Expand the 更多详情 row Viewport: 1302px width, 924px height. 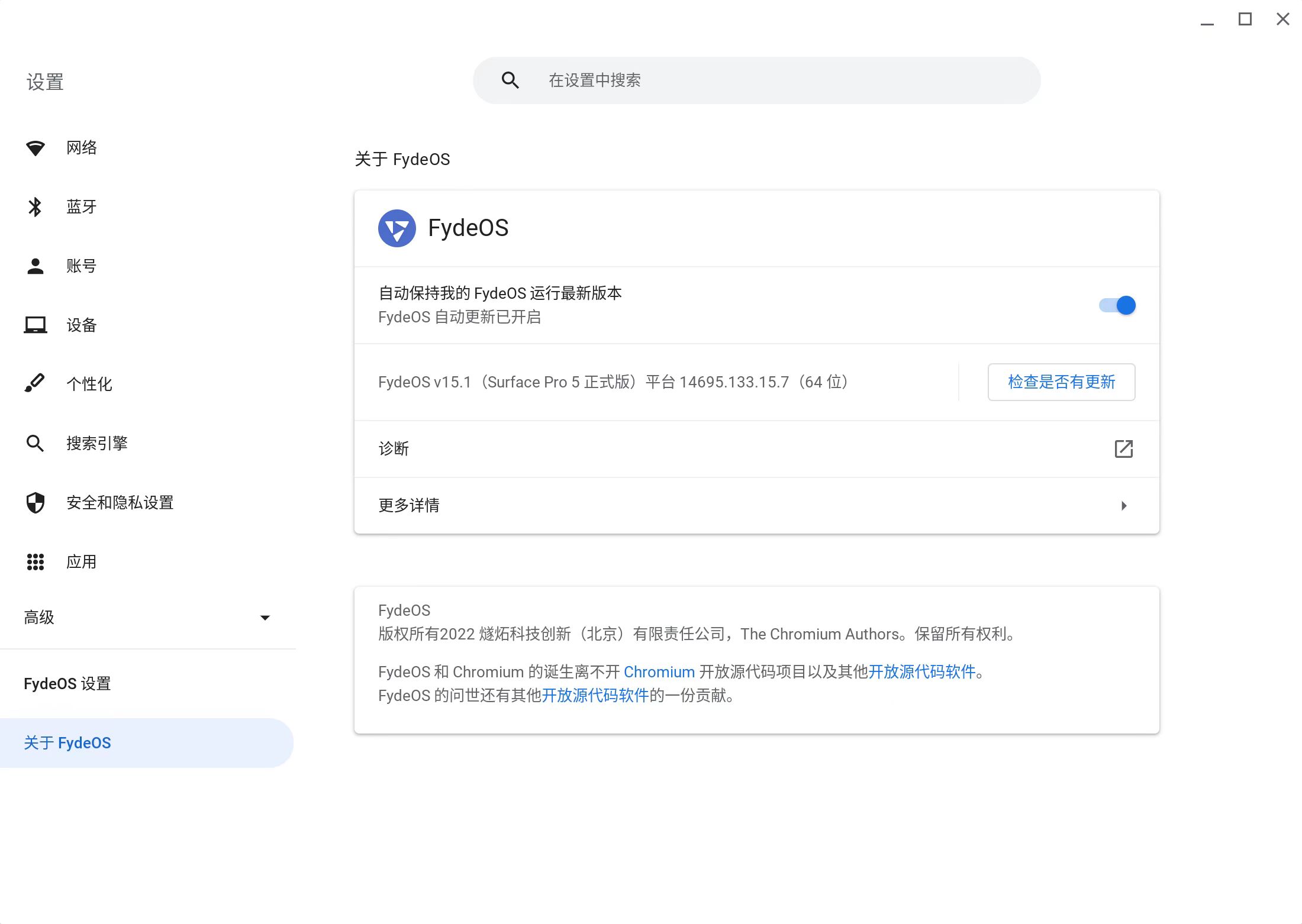(1124, 505)
